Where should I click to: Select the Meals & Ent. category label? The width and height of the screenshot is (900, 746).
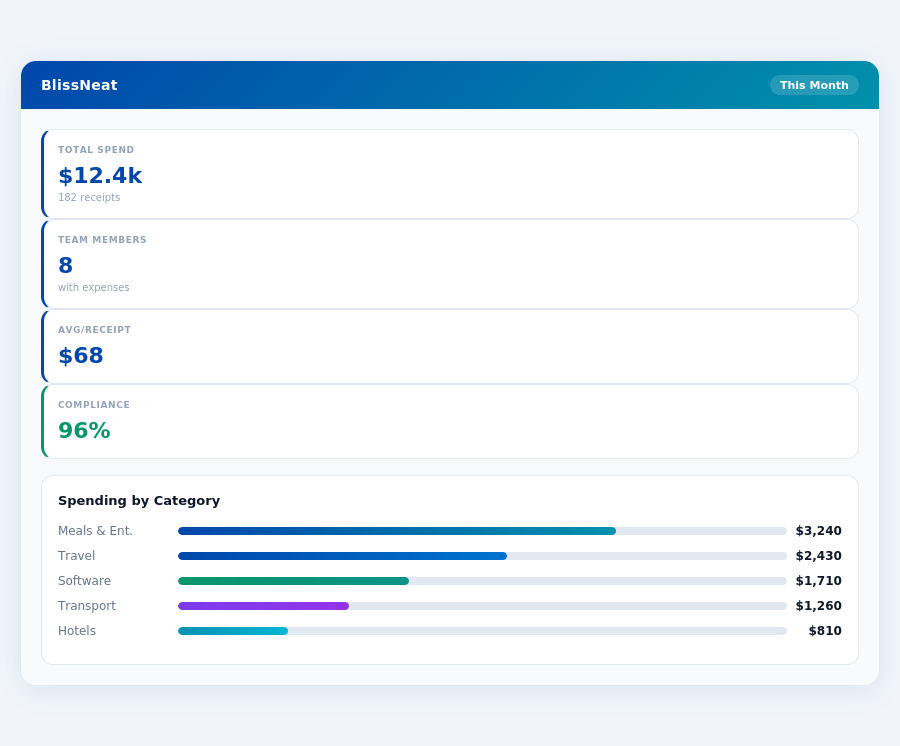pyautogui.click(x=94, y=531)
